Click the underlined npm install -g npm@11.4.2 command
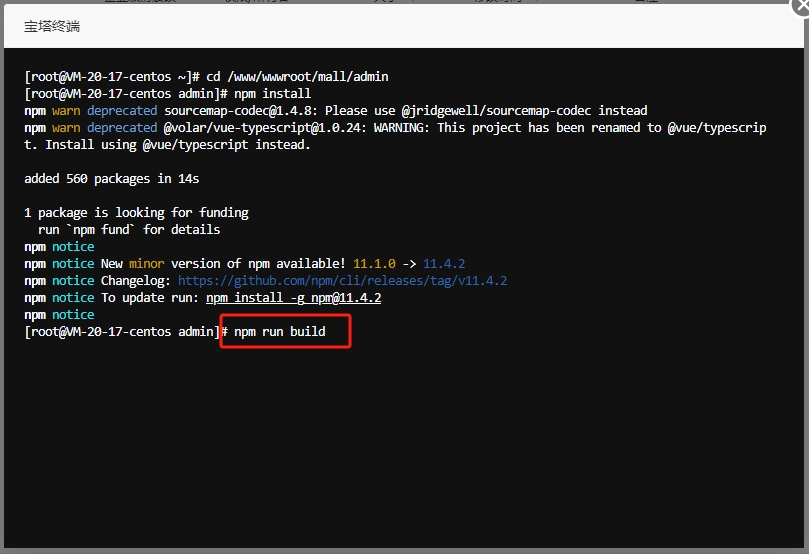The width and height of the screenshot is (809, 554). (x=293, y=298)
